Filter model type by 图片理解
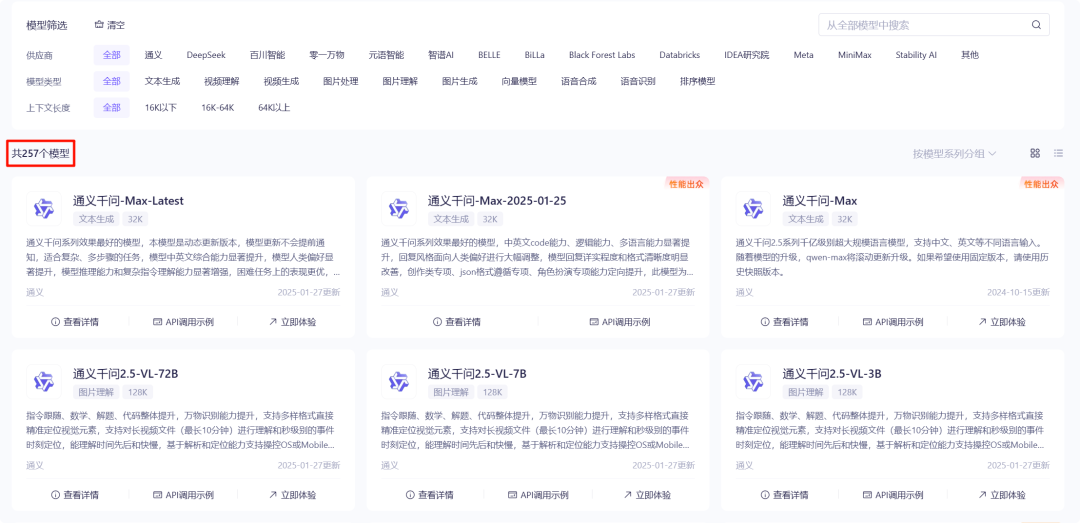The image size is (1080, 523). (400, 81)
